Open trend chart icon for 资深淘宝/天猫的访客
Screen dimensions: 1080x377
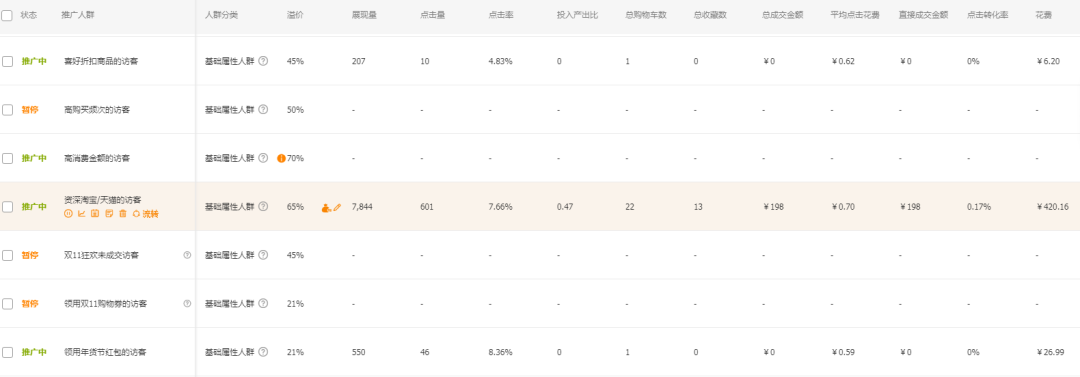coord(81,214)
